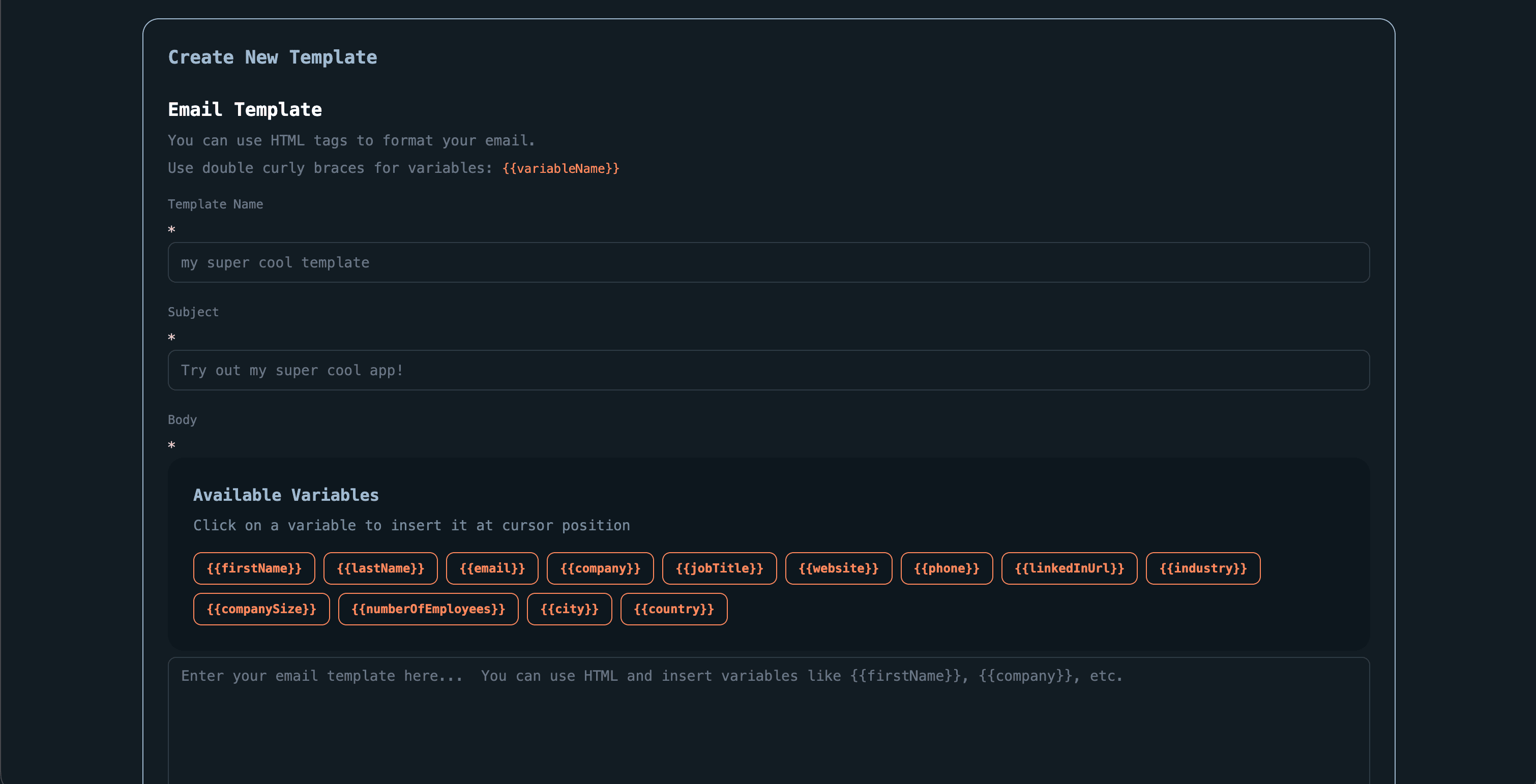Insert the {{companySize}} variable
The image size is (1536, 784).
[260, 609]
